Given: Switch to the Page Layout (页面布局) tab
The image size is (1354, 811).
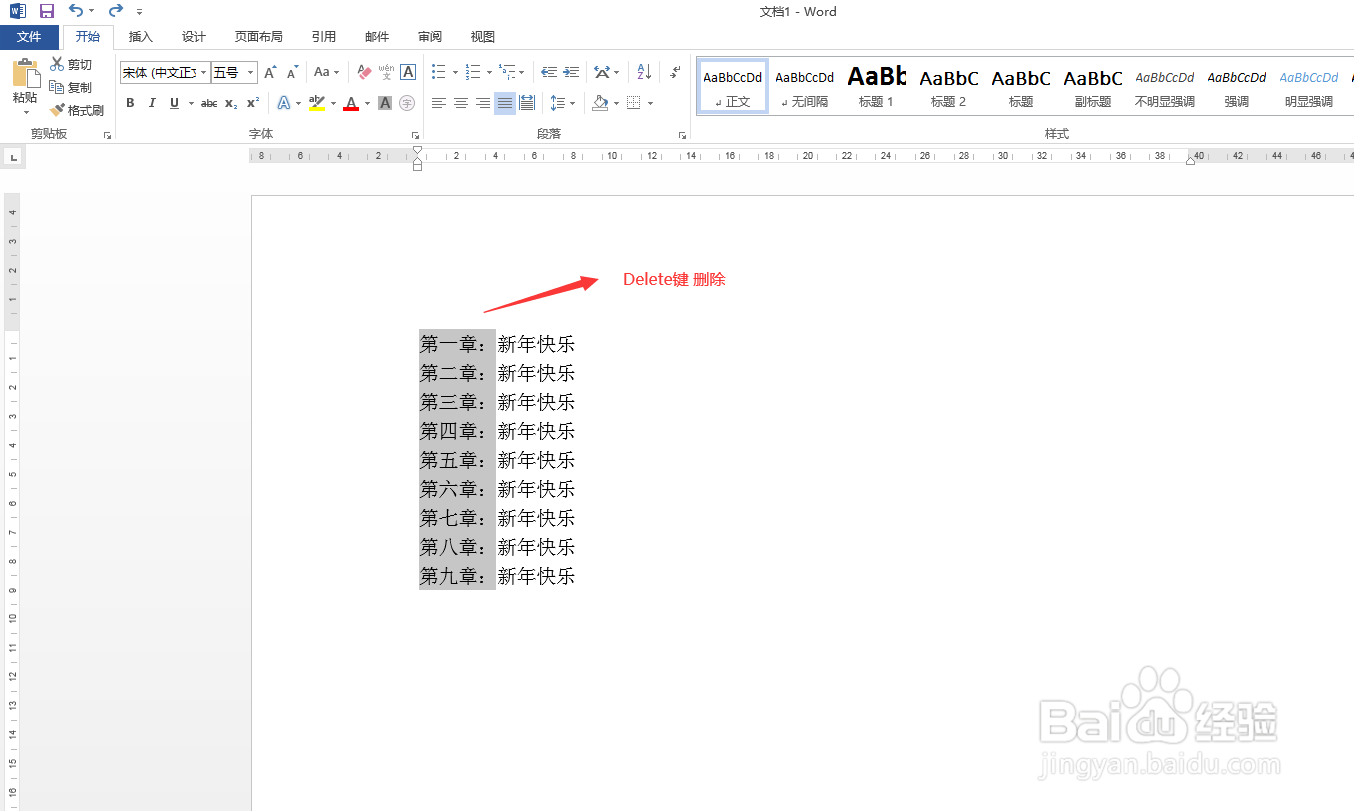Looking at the screenshot, I should point(259,37).
